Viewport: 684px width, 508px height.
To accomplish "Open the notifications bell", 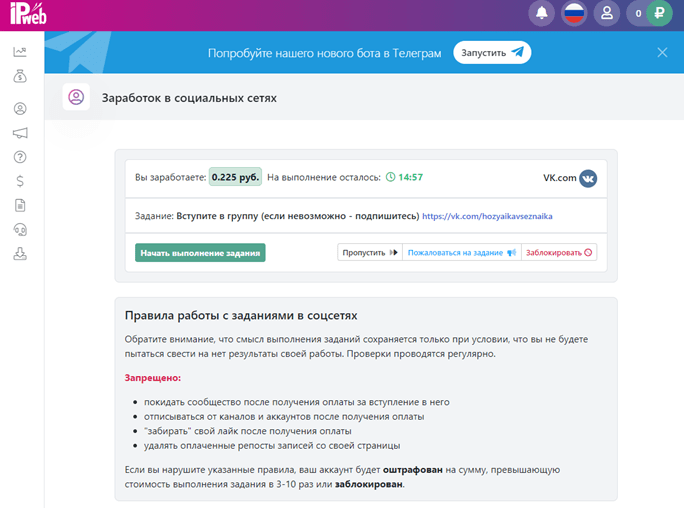I will pyautogui.click(x=541, y=14).
